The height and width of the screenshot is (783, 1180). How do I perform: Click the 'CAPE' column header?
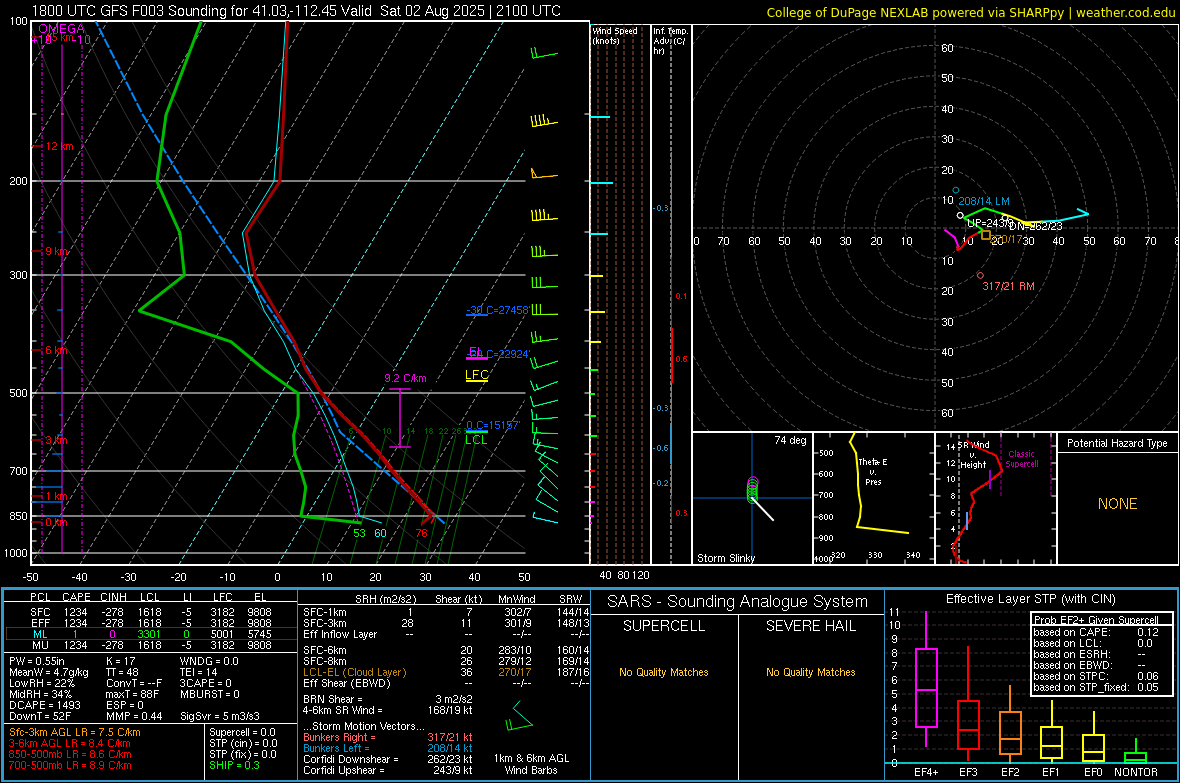click(x=76, y=597)
